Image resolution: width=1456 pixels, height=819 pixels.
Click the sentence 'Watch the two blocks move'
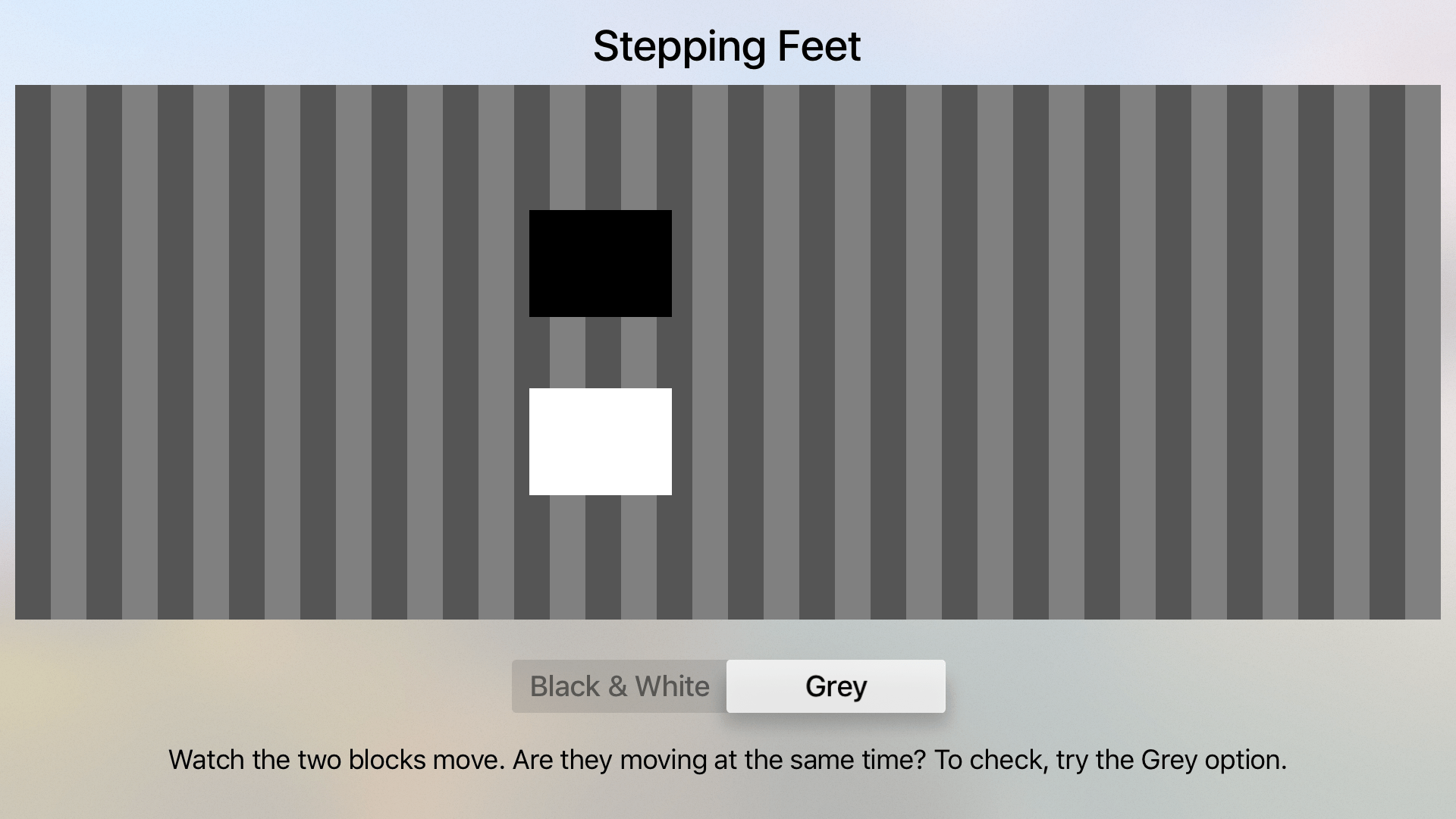click(337, 759)
